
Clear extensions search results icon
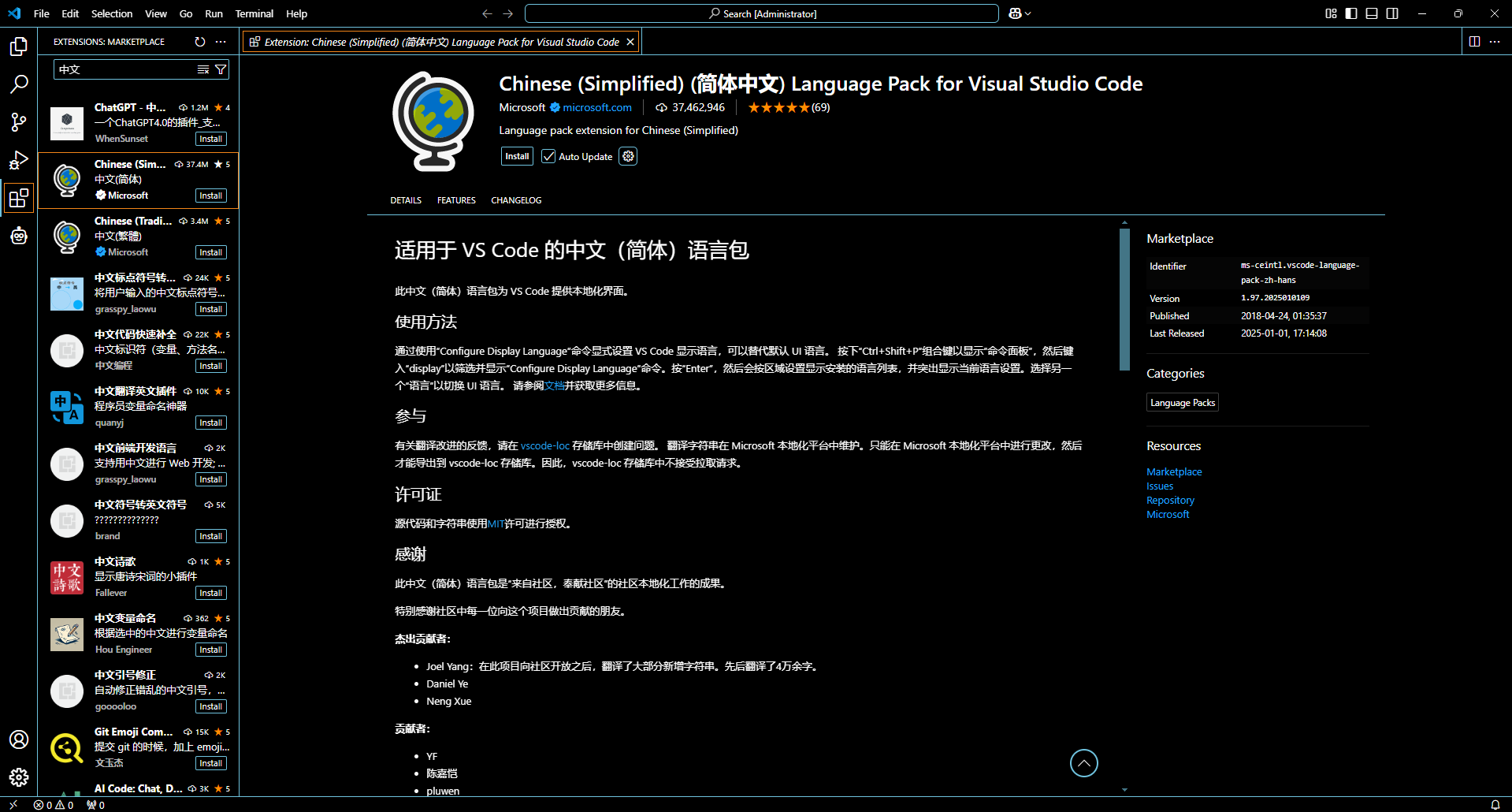pos(203,69)
